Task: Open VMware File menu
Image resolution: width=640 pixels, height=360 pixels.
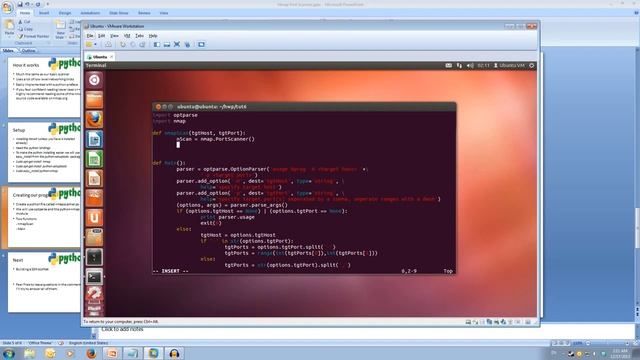Action: (90, 36)
